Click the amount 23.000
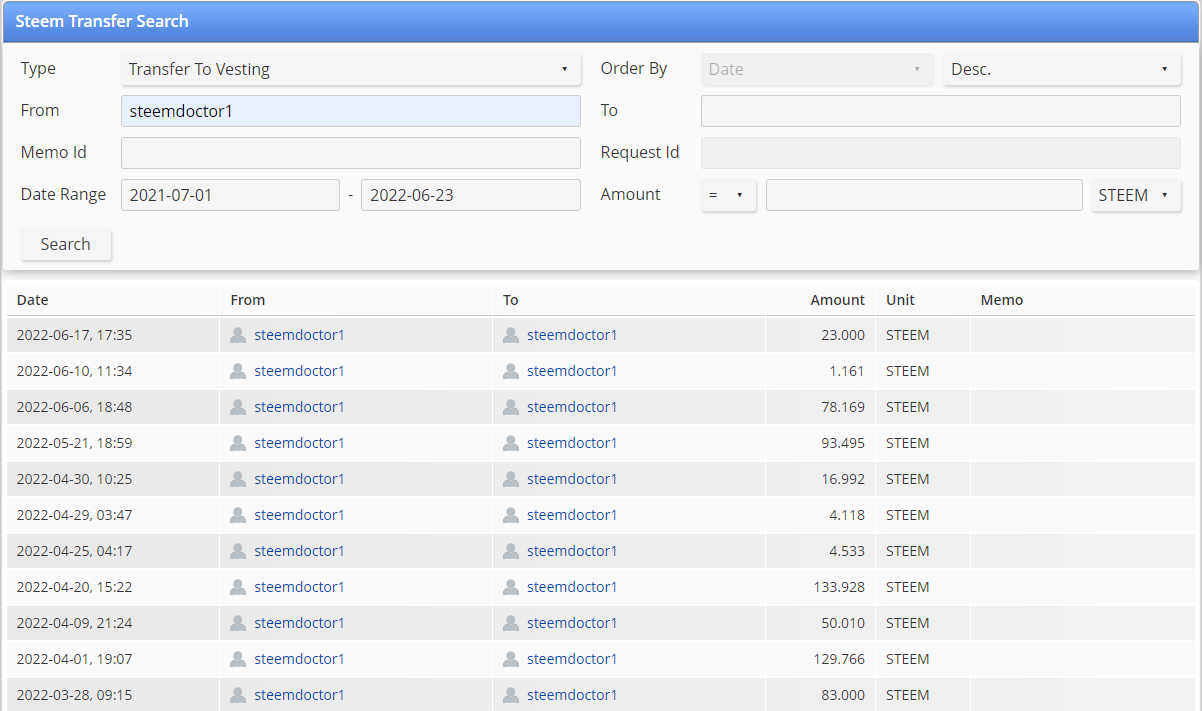Image resolution: width=1202 pixels, height=711 pixels. coord(843,335)
